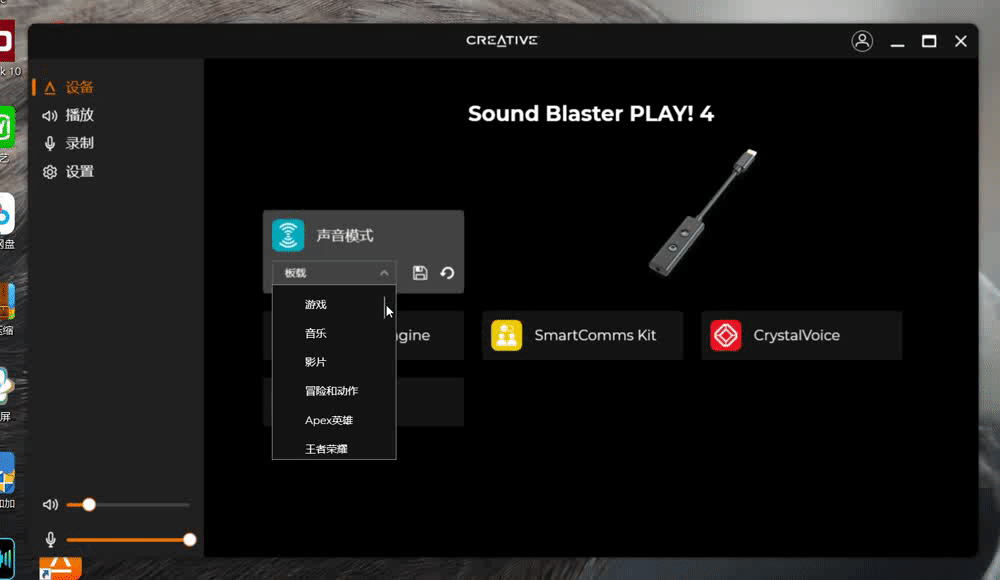
Task: Open the 设备 (Device) sidebar tab
Action: tap(69, 87)
